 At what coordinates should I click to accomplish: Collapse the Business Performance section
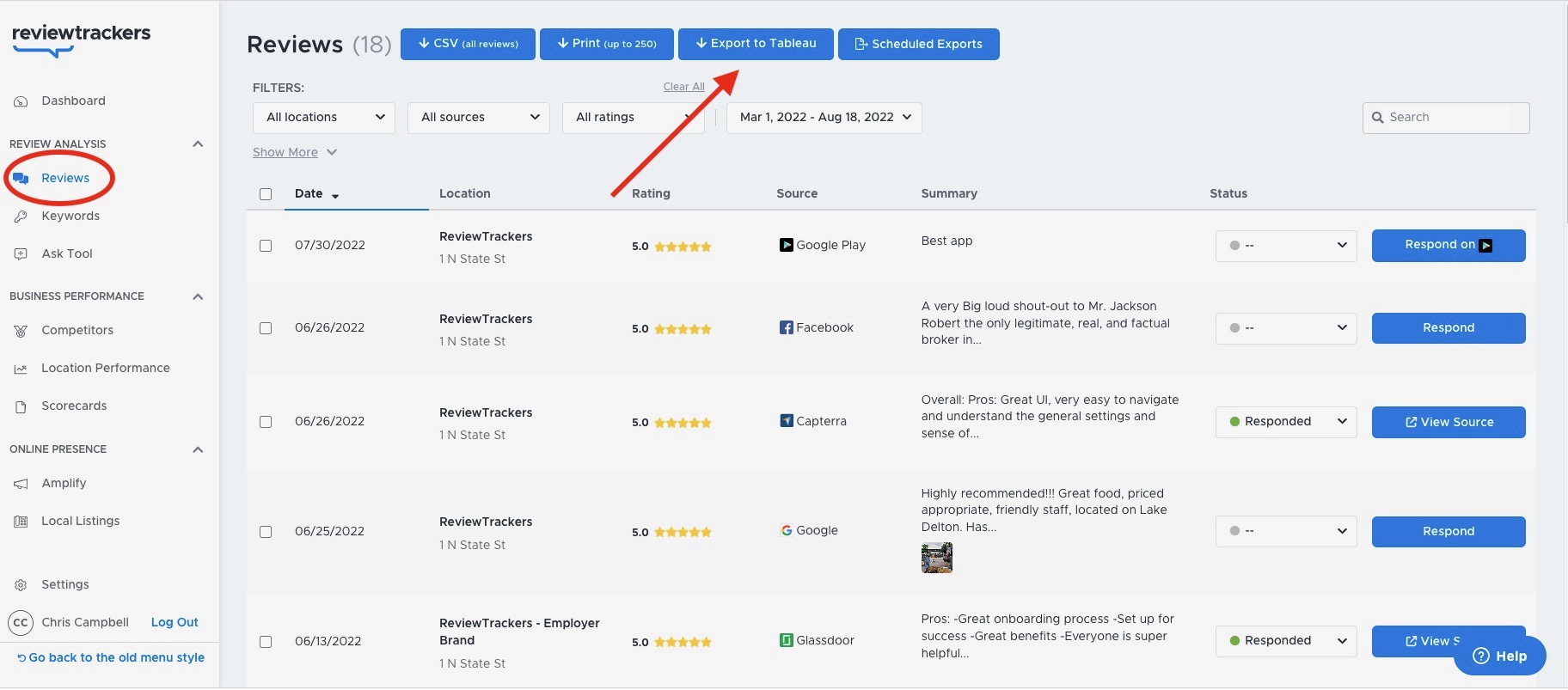[198, 296]
